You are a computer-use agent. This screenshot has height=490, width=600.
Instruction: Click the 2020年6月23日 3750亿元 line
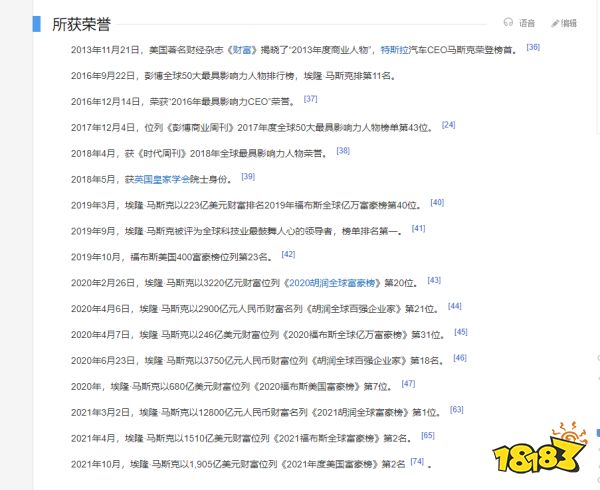pyautogui.click(x=258, y=360)
